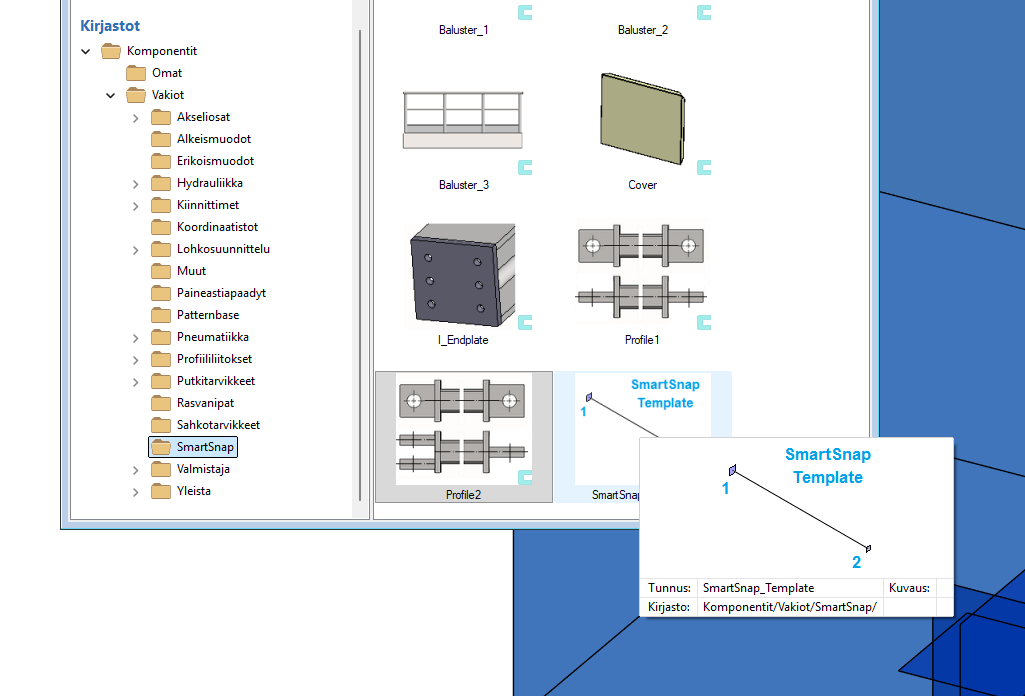Click the SmartSnap folder icon
The height and width of the screenshot is (696, 1025).
point(161,447)
